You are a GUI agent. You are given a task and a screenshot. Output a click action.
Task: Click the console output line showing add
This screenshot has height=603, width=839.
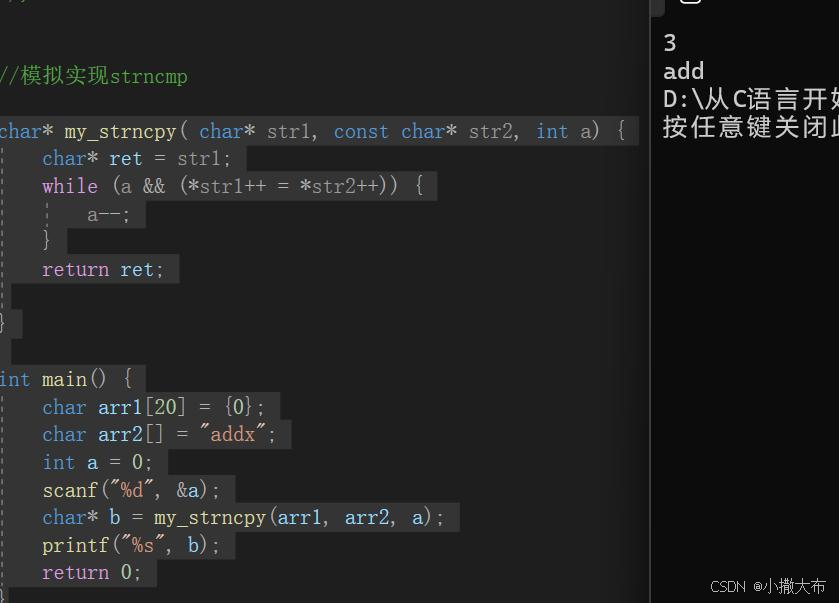682,70
